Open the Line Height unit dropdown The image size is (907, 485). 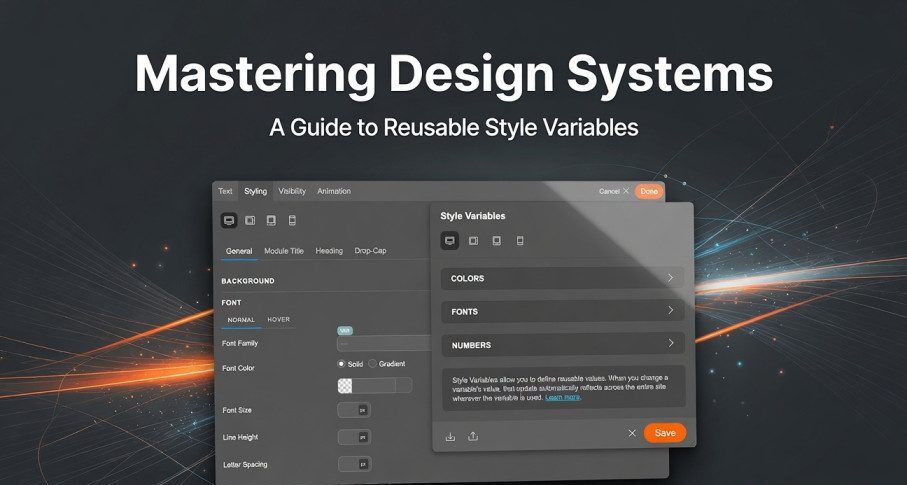[363, 438]
